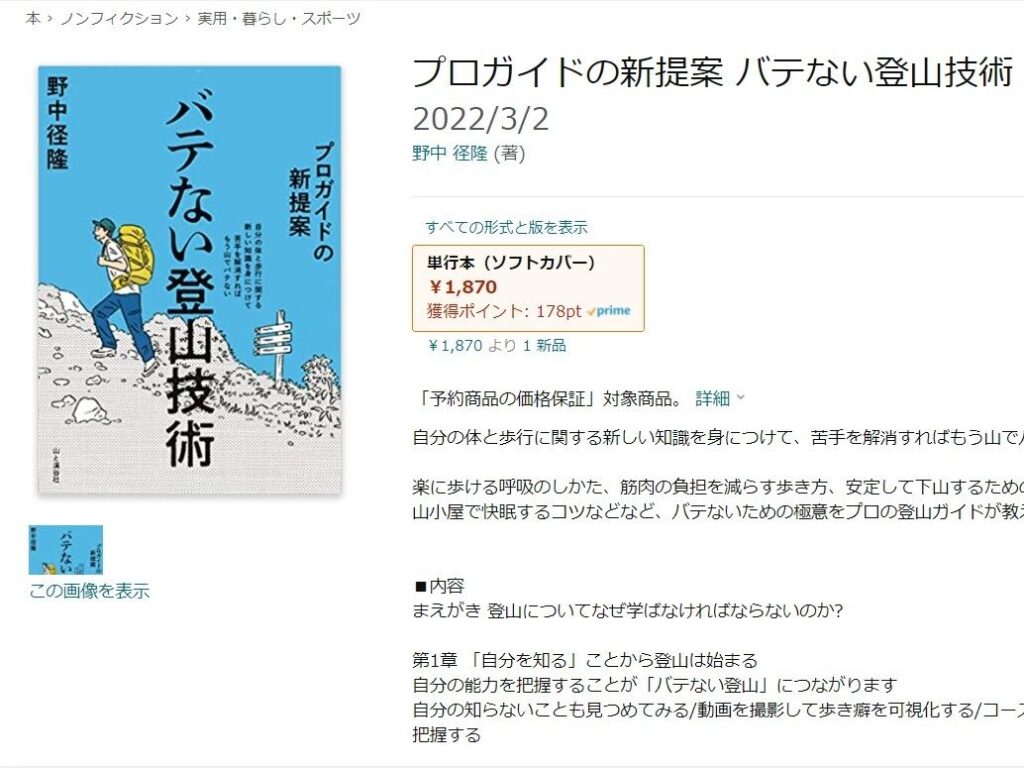The image size is (1024, 768).
Task: Go to ノンフィクション breadcrumb link
Action: point(120,18)
